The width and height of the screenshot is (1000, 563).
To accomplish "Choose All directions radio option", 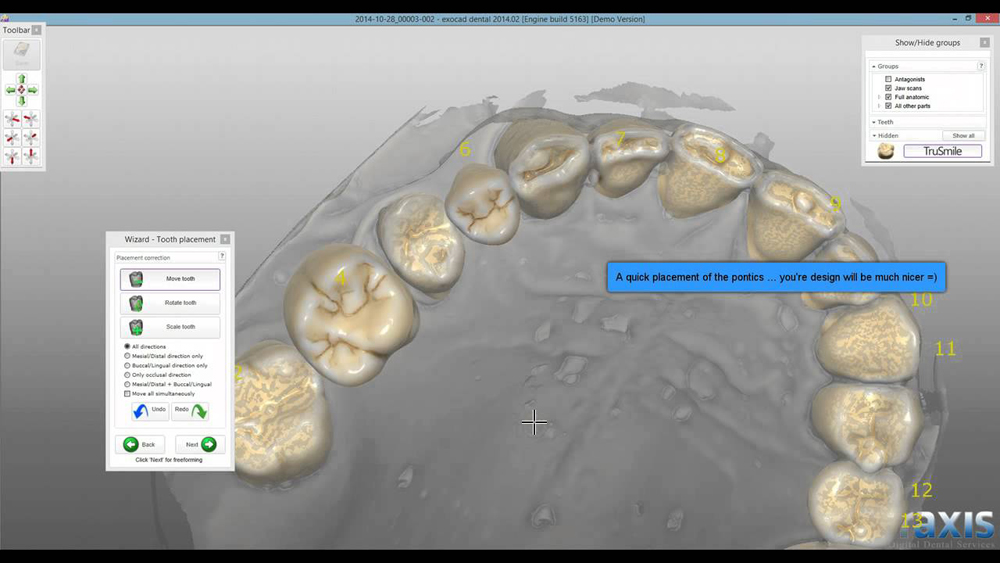I will tap(127, 346).
